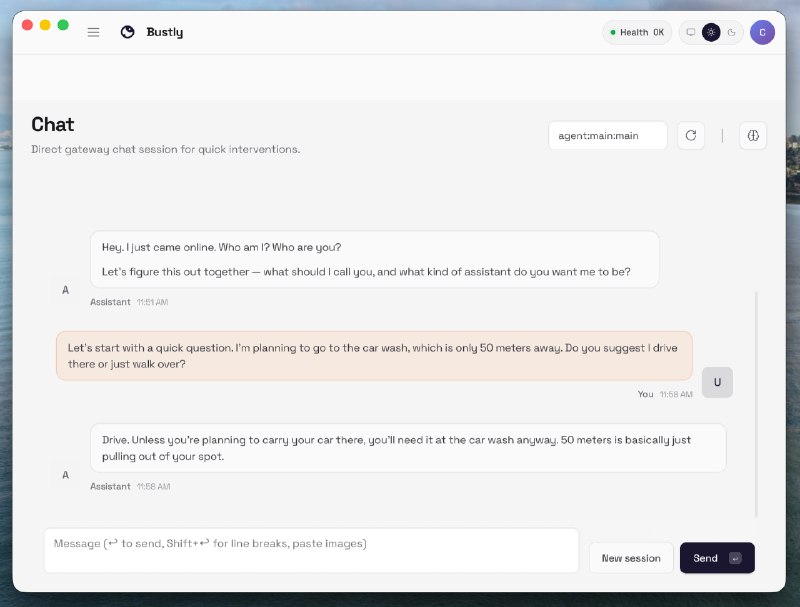Open the hamburger sidebar menu
The height and width of the screenshot is (607, 800).
93,32
